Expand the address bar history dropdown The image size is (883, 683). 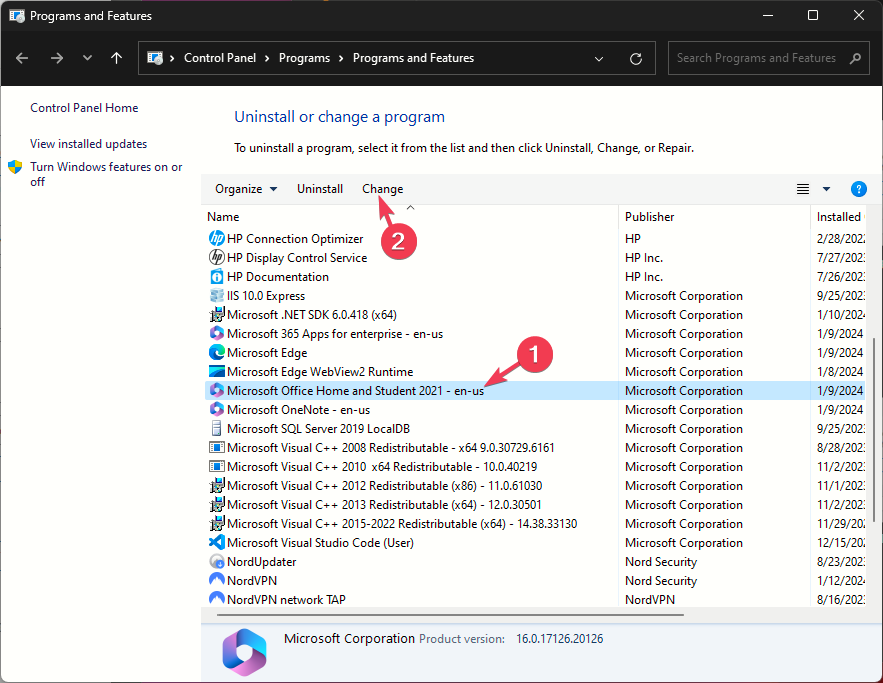pos(599,58)
